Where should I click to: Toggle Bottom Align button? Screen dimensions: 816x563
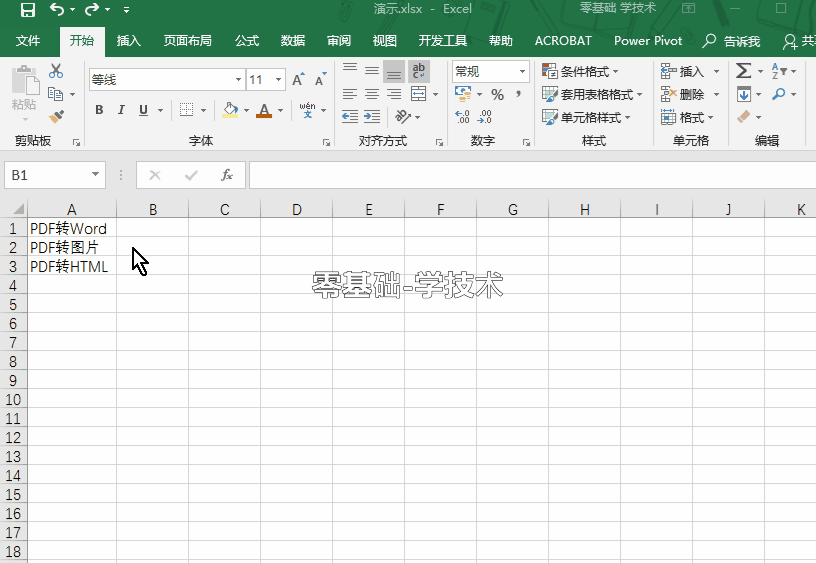coord(394,71)
